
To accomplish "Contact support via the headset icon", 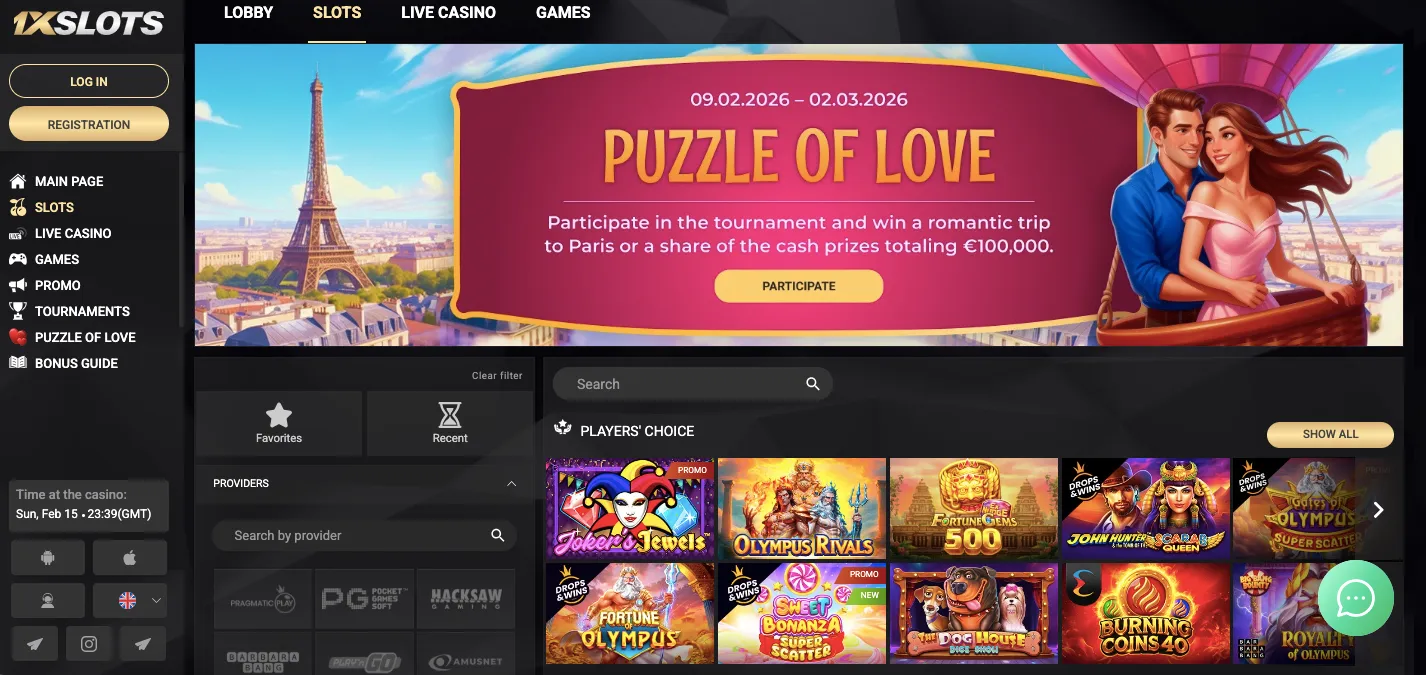I will [48, 601].
